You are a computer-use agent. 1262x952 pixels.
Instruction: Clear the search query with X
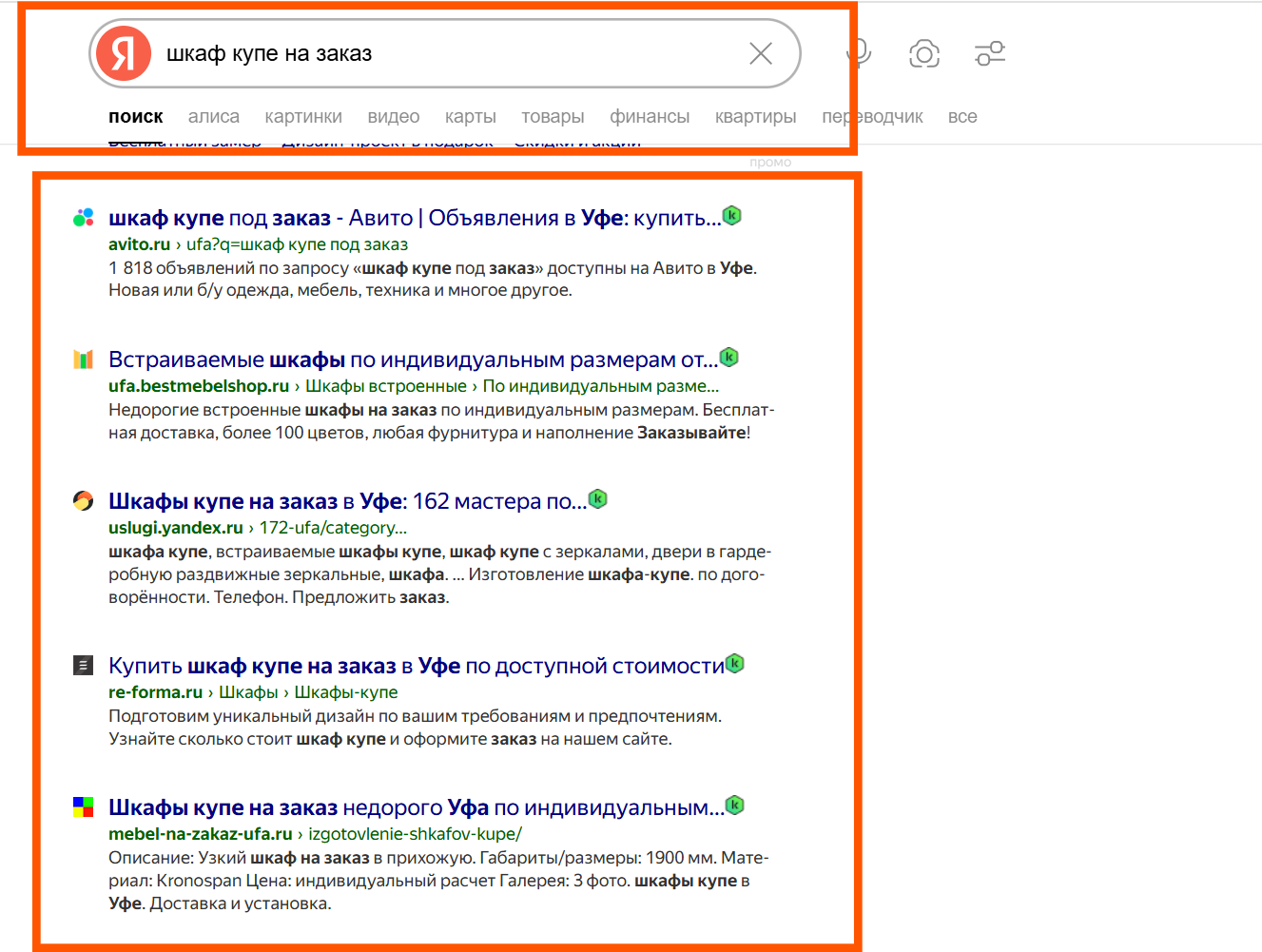(x=761, y=53)
